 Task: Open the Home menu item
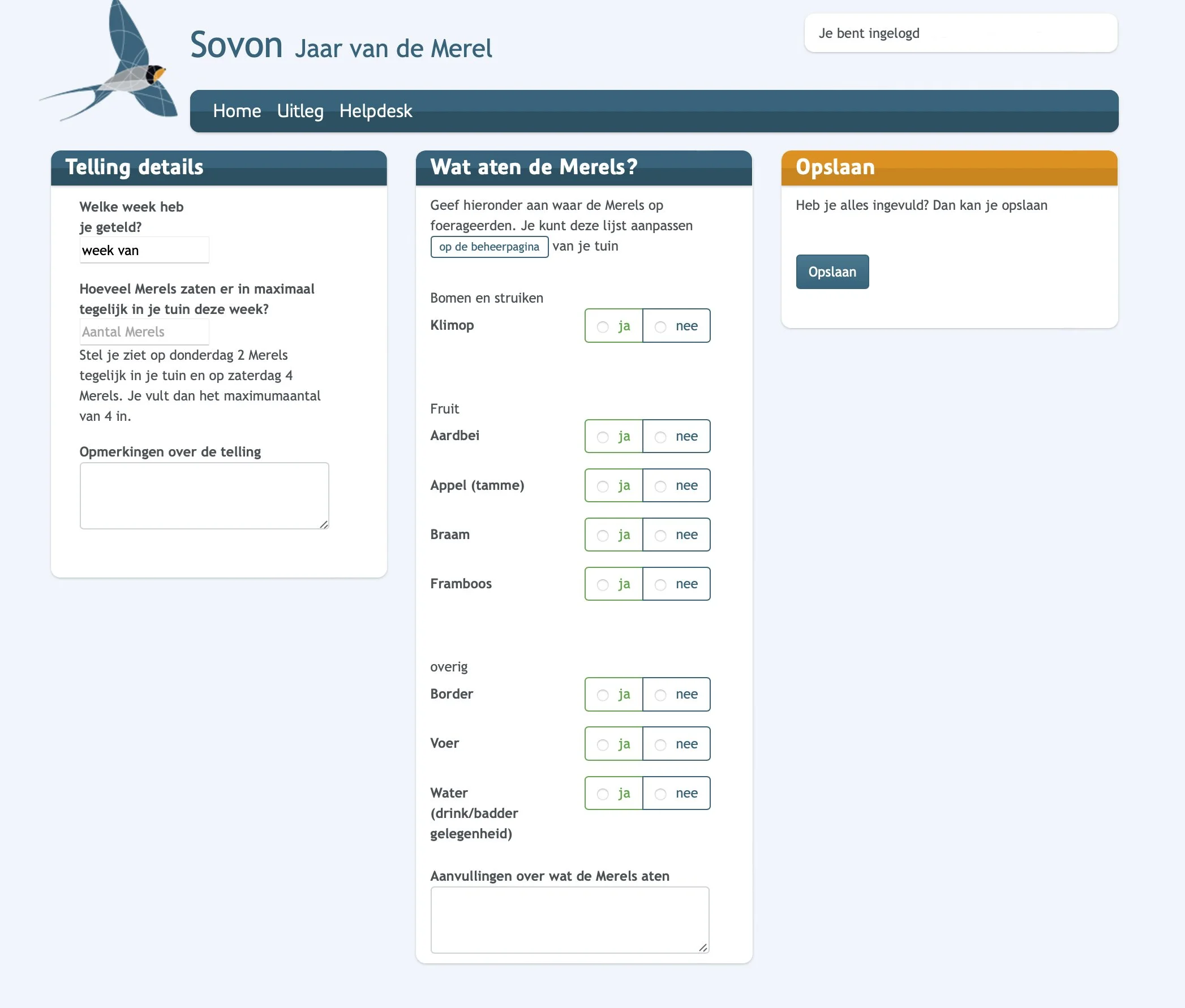click(237, 111)
